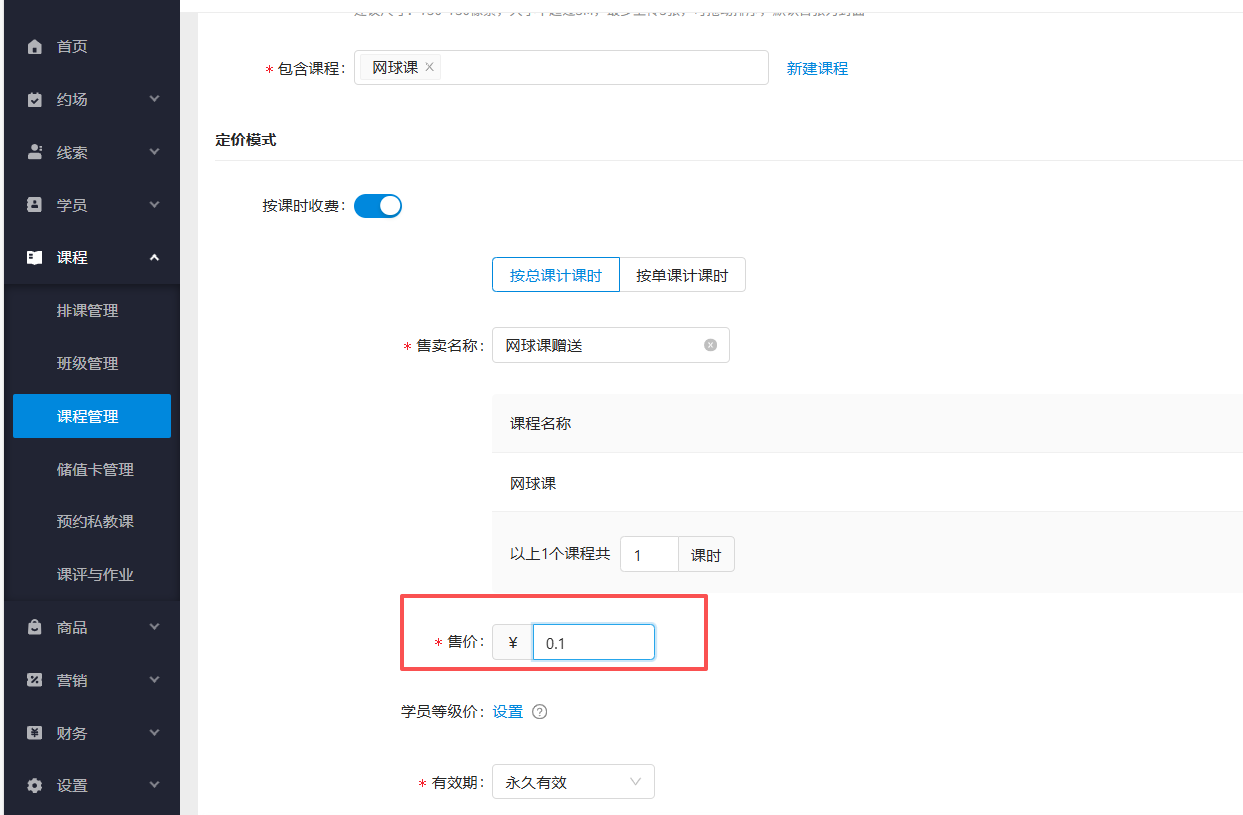This screenshot has height=815, width=1243.
Task: Click the 线索 leads icon in sidebar
Action: point(35,151)
